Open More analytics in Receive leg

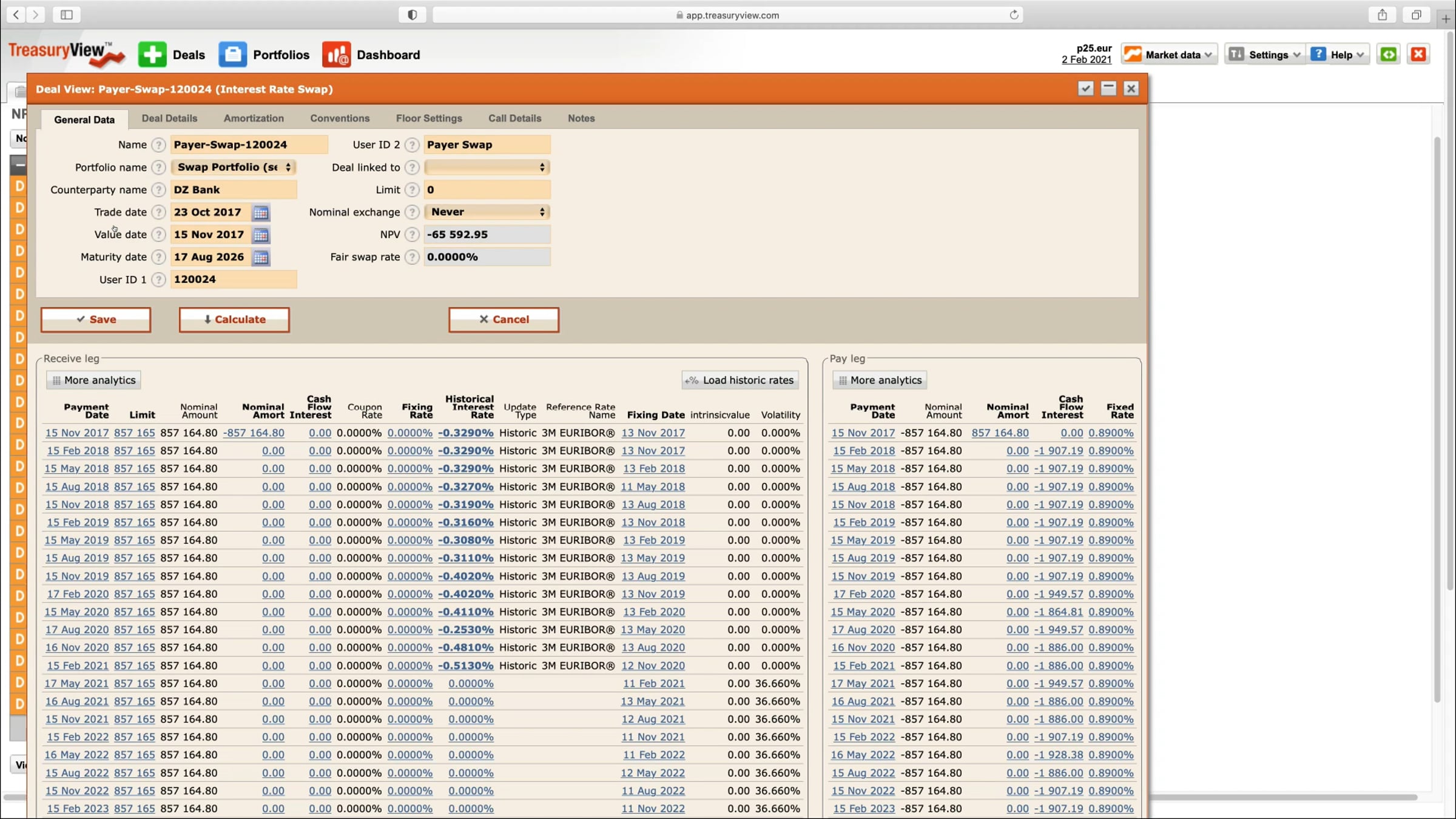point(94,380)
